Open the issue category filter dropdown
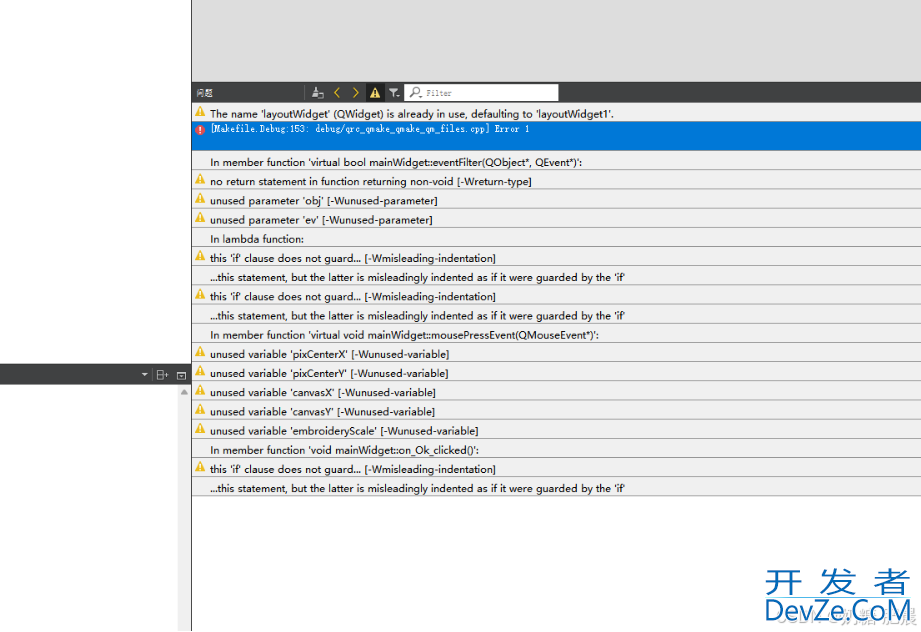 point(394,92)
